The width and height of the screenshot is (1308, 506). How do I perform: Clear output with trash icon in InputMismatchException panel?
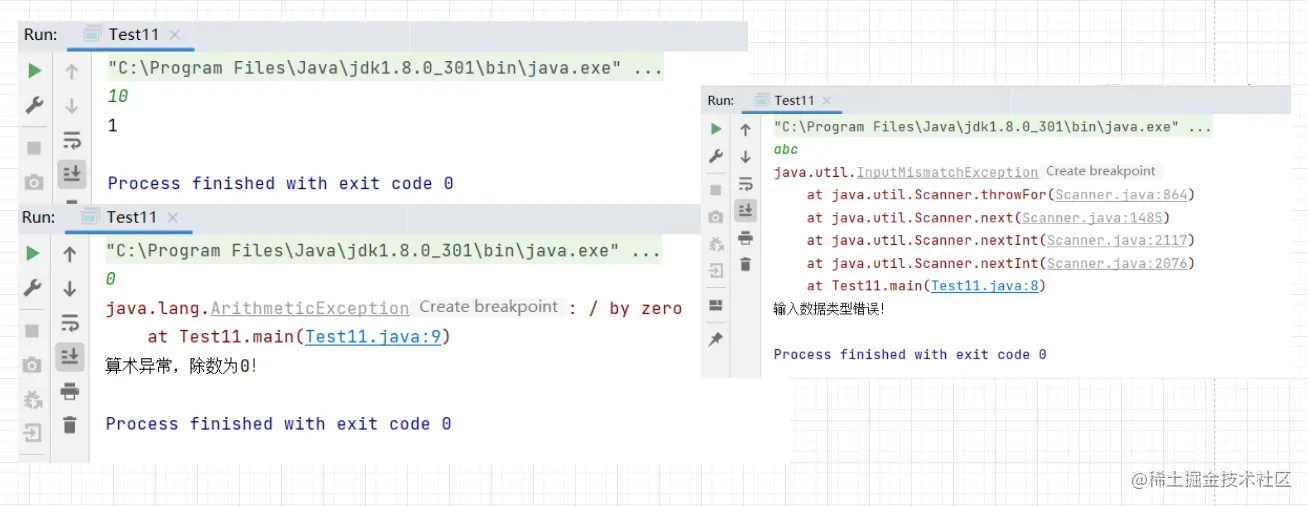click(745, 264)
